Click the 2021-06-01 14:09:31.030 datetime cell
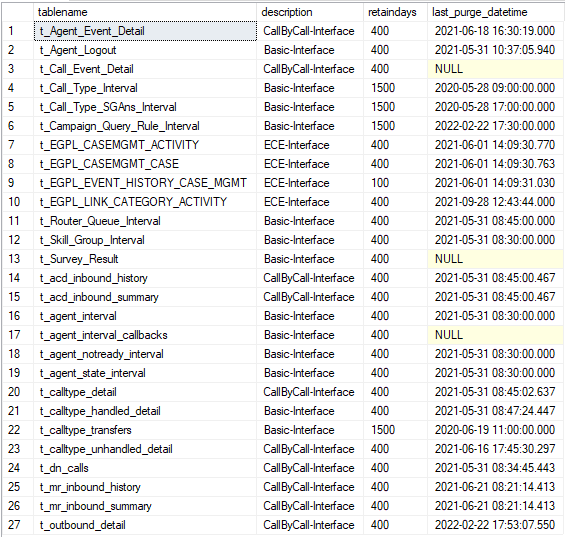Image resolution: width=565 pixels, height=537 pixels. [495, 183]
